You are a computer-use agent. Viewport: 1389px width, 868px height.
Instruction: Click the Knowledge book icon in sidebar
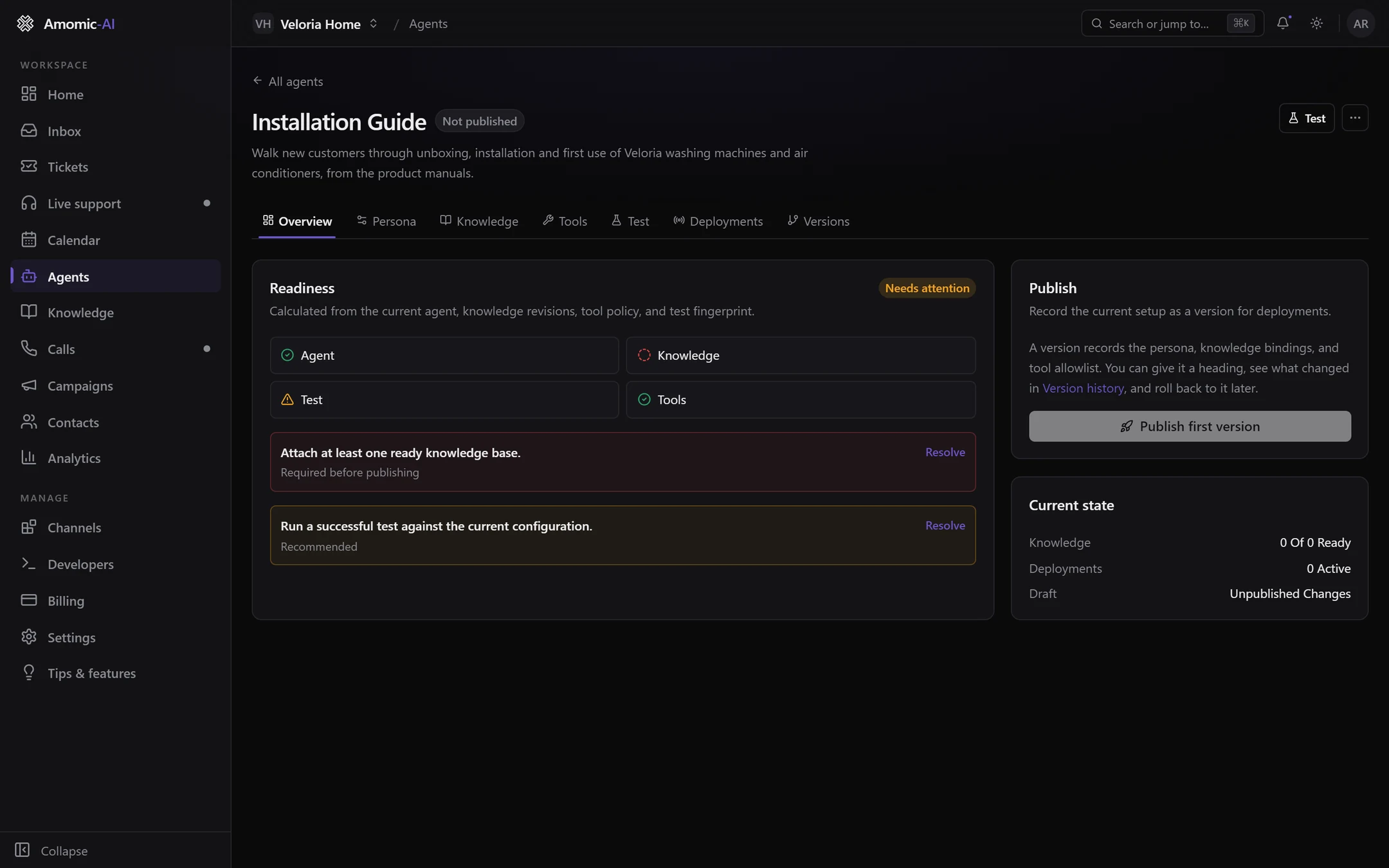[29, 312]
